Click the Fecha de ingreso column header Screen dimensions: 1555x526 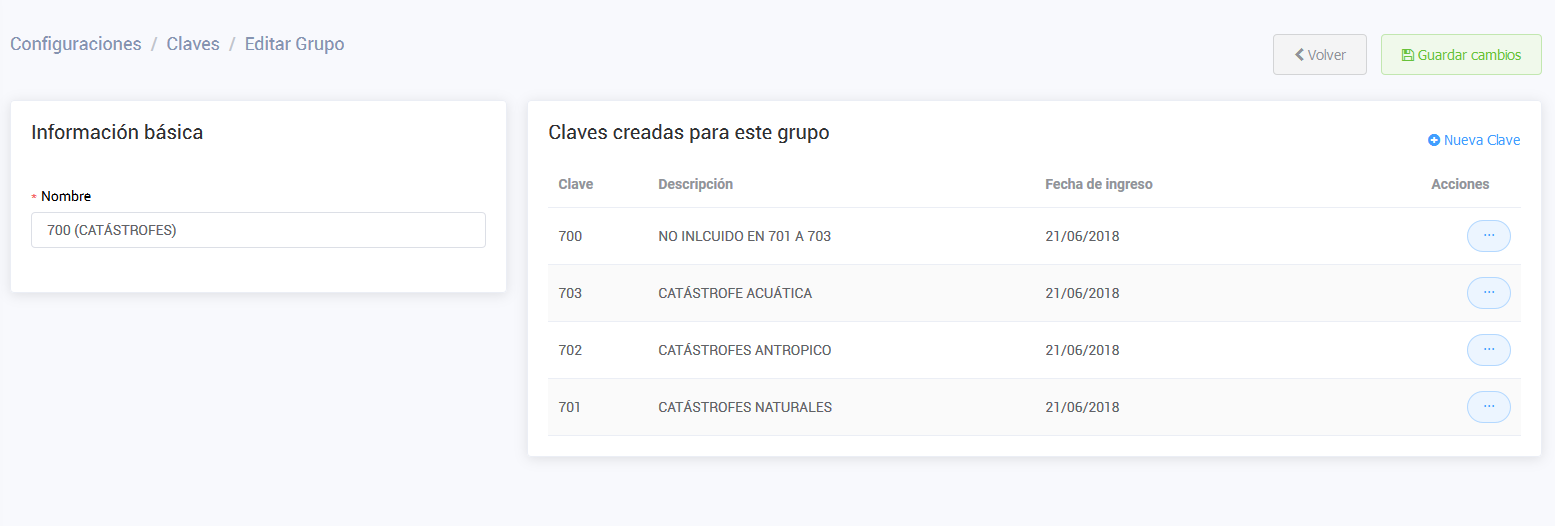[x=1098, y=184]
